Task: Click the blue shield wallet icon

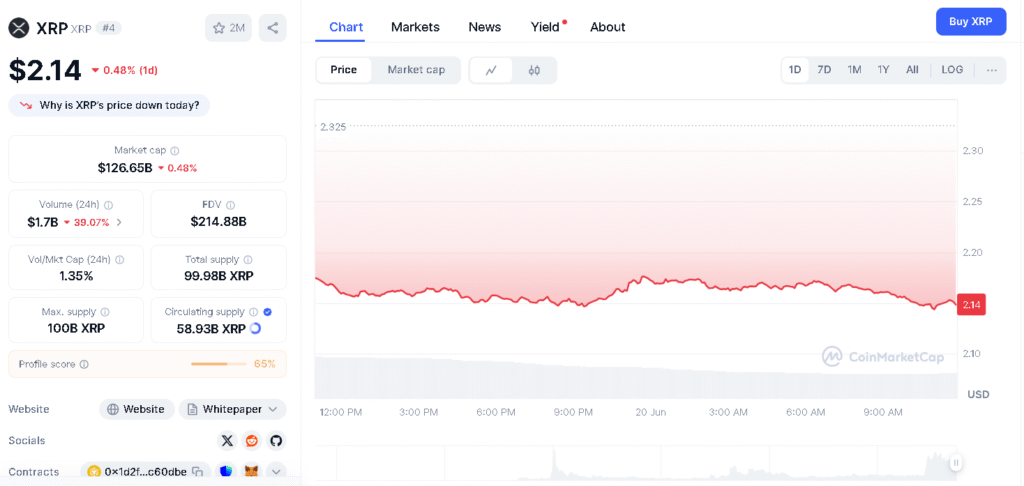Action: pos(226,472)
